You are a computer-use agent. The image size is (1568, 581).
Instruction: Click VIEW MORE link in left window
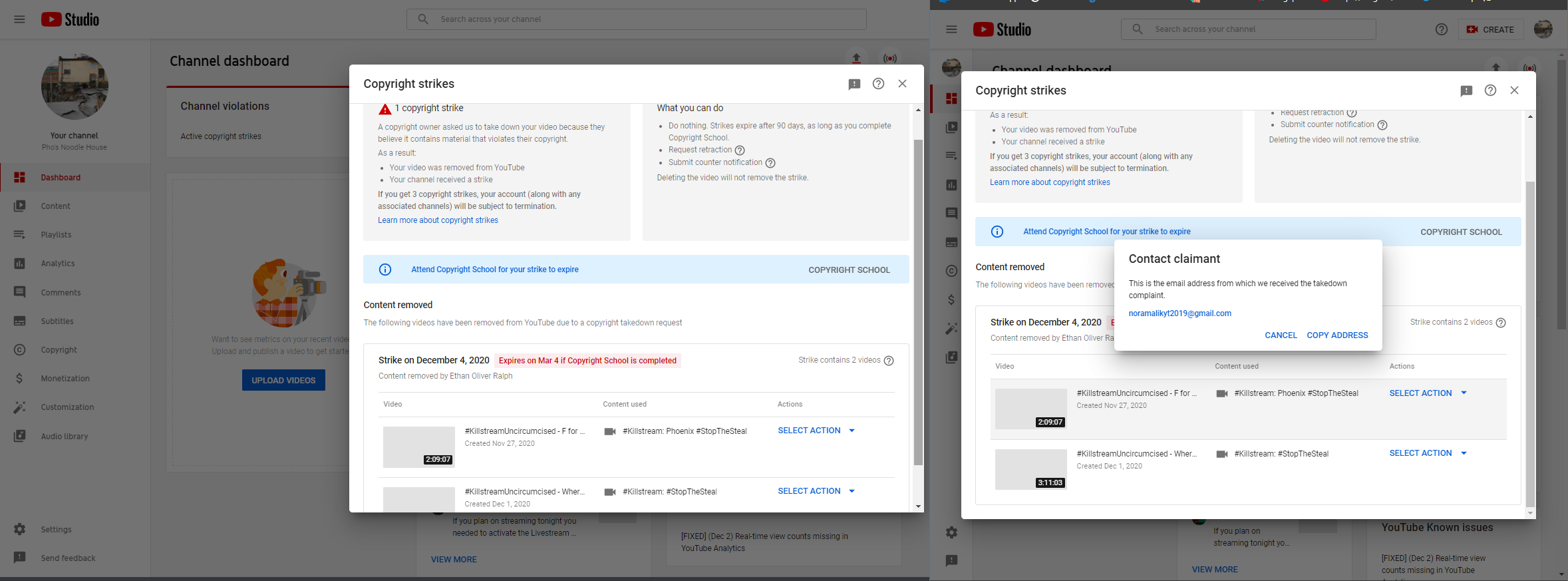(454, 560)
